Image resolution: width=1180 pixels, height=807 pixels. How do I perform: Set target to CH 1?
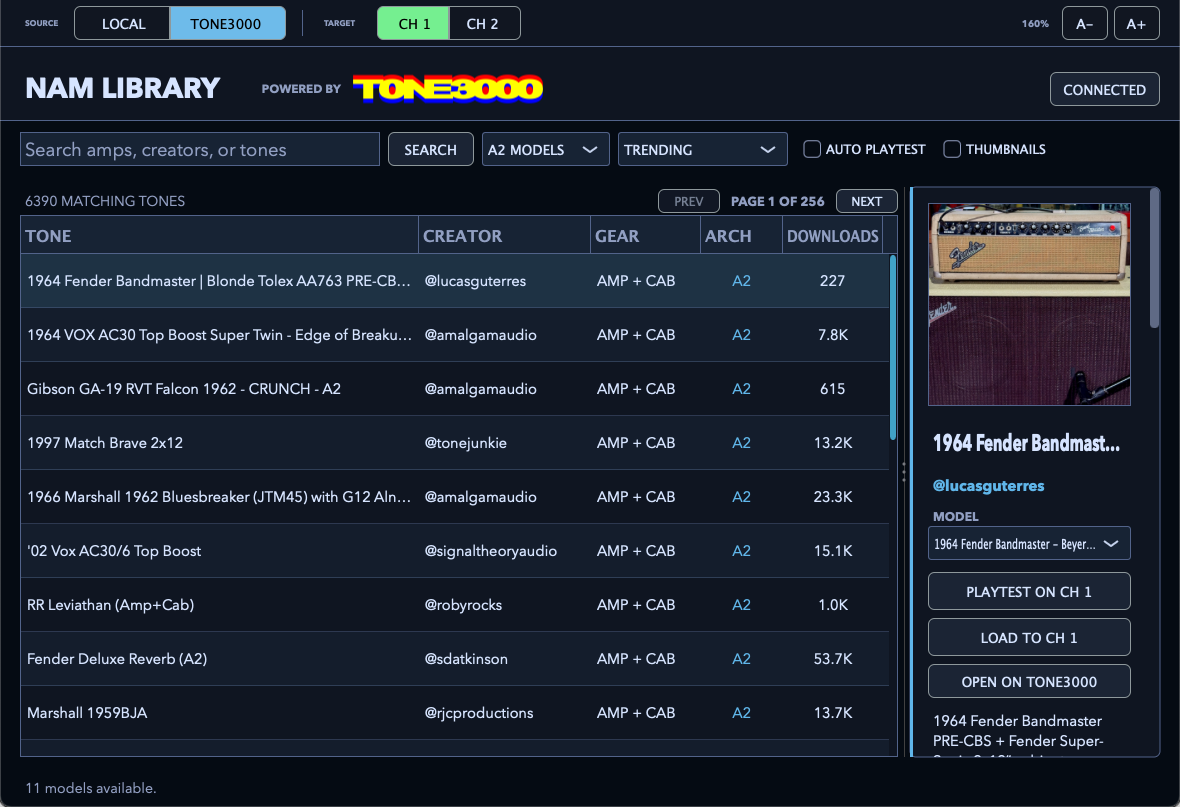pyautogui.click(x=413, y=23)
